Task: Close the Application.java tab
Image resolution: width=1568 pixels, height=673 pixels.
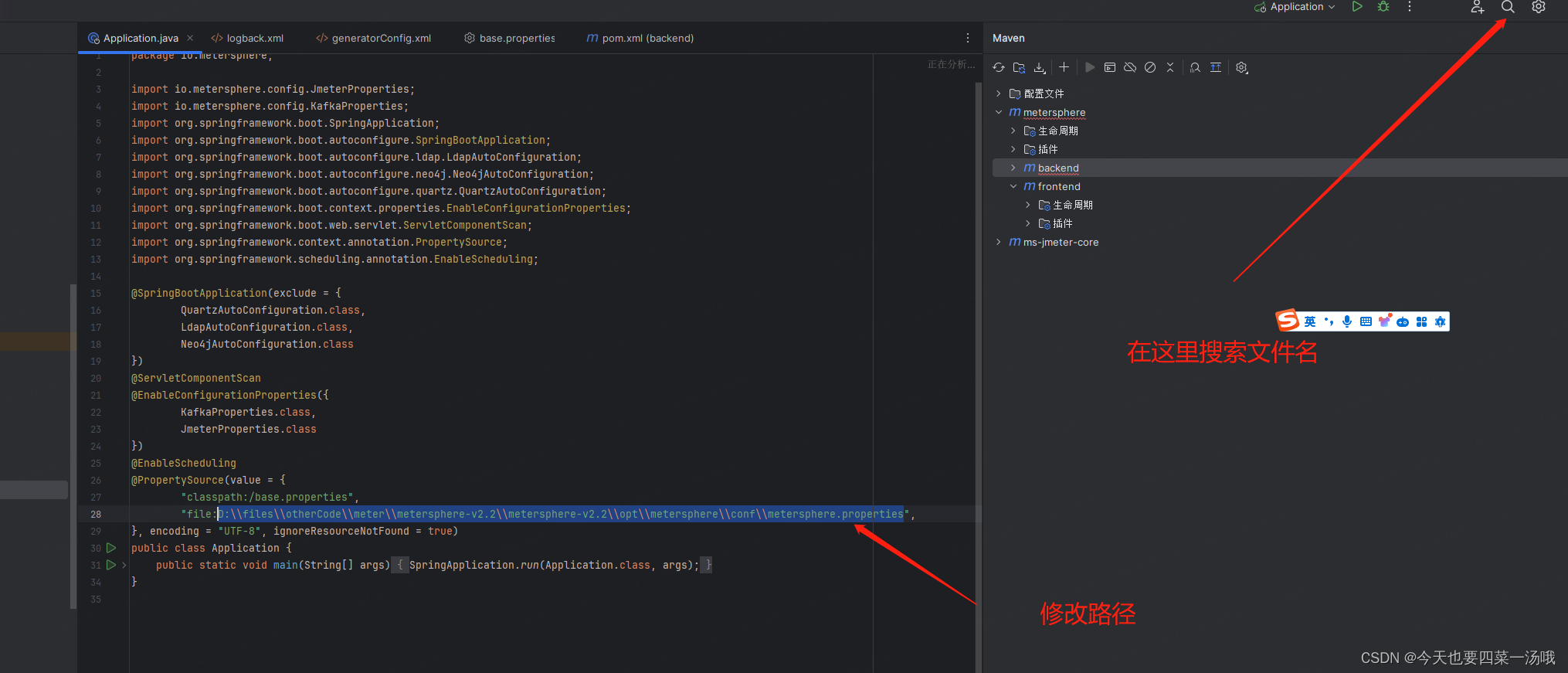Action: 190,38
